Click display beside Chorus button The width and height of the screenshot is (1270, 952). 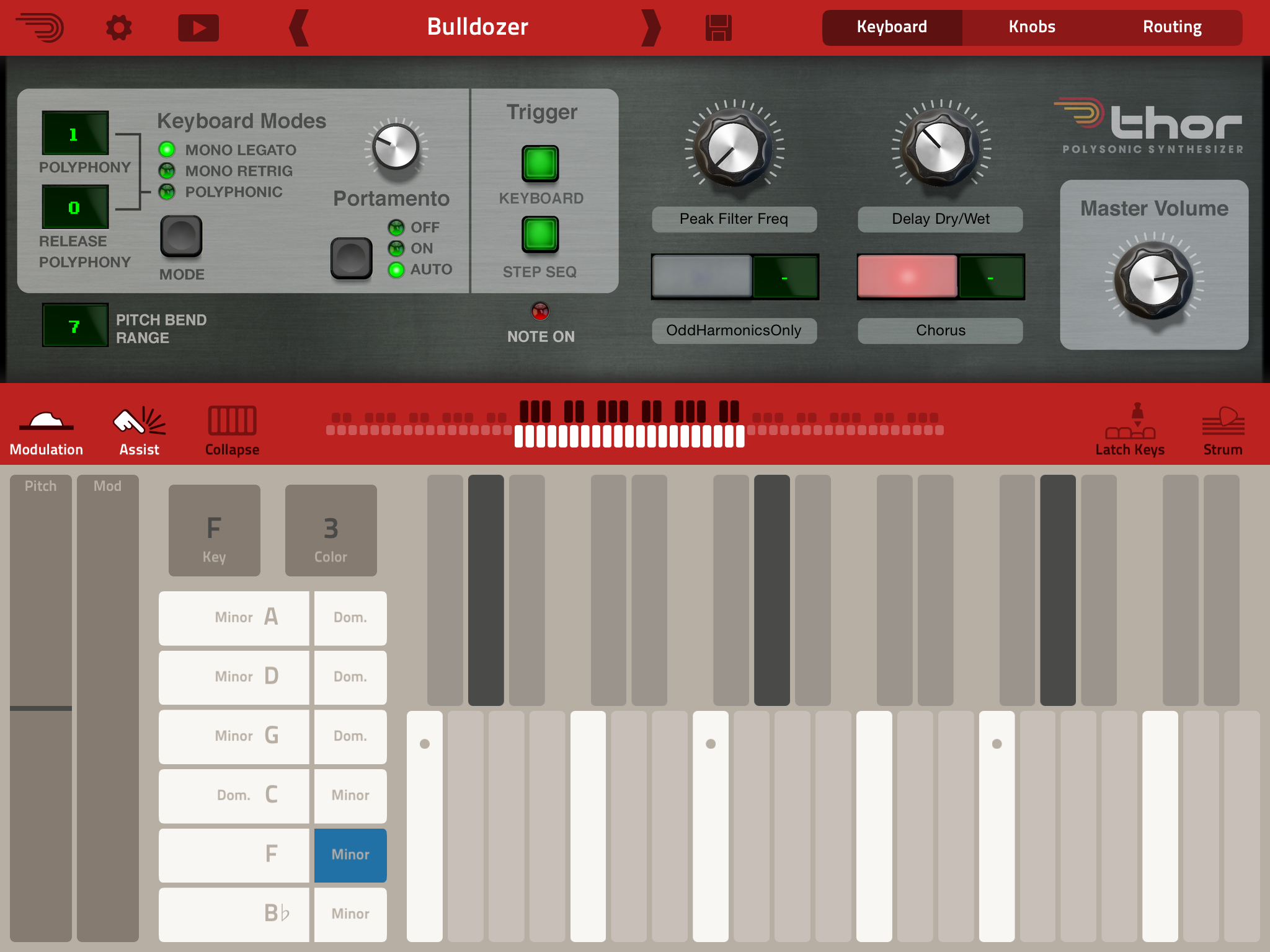pyautogui.click(x=991, y=277)
